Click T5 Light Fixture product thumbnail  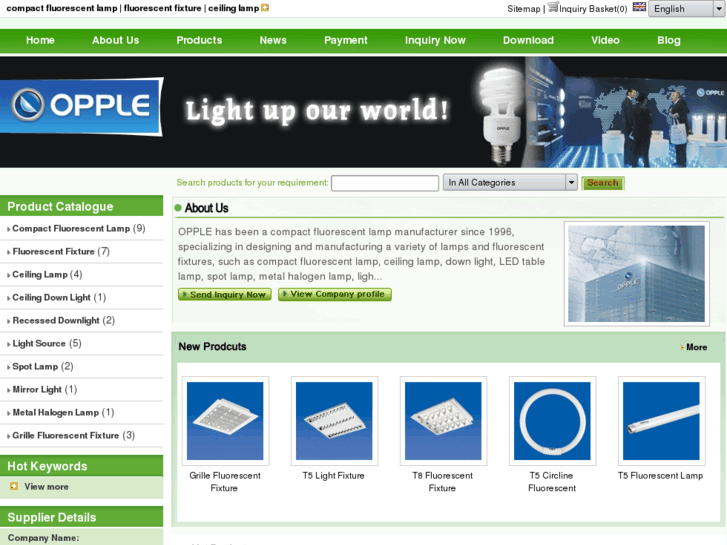(x=334, y=421)
